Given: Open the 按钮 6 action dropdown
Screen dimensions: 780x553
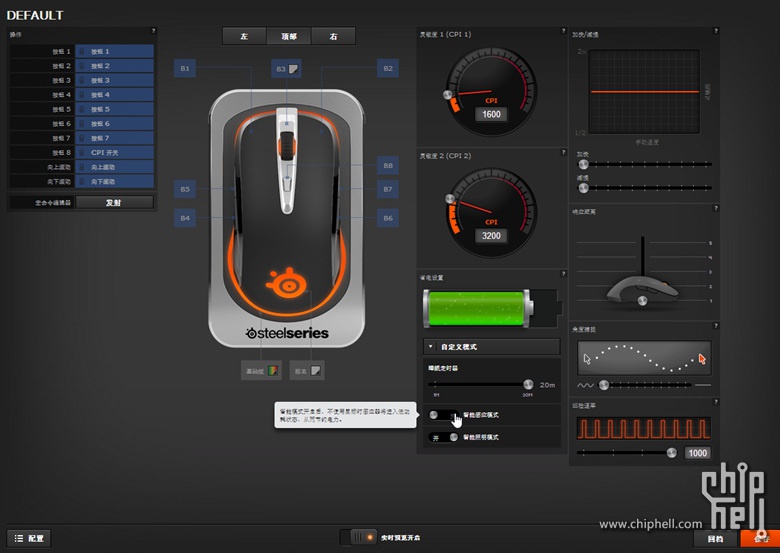Looking at the screenshot, I should click(x=114, y=123).
